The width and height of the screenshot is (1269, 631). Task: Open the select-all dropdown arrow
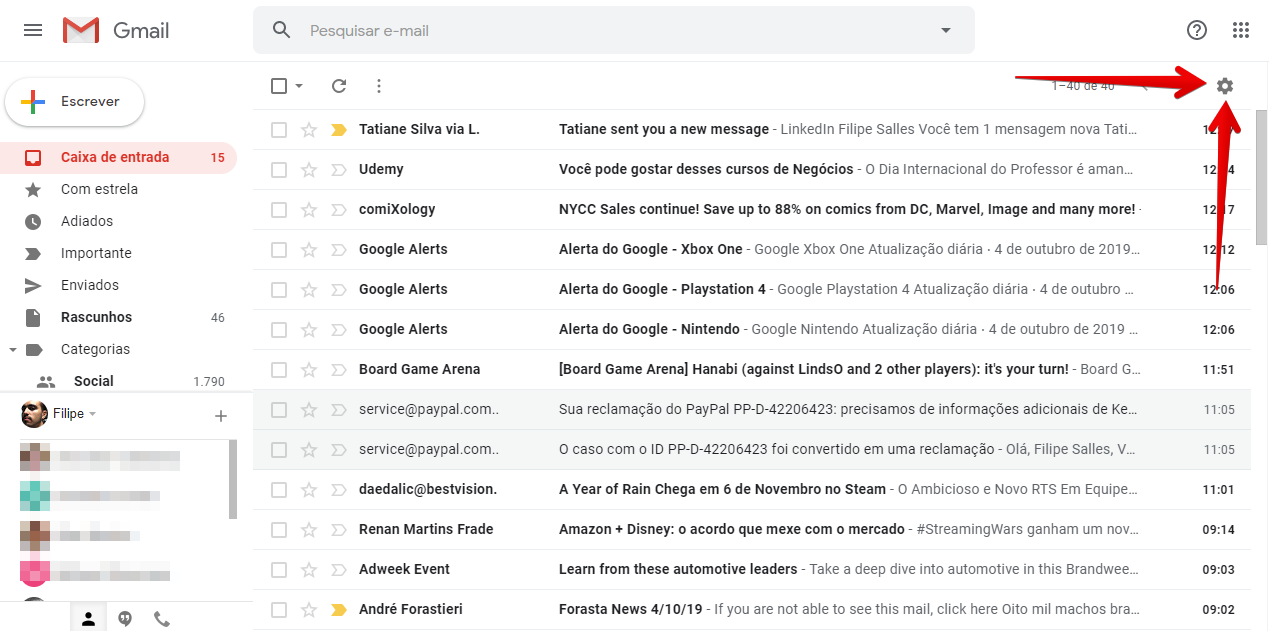pos(297,86)
